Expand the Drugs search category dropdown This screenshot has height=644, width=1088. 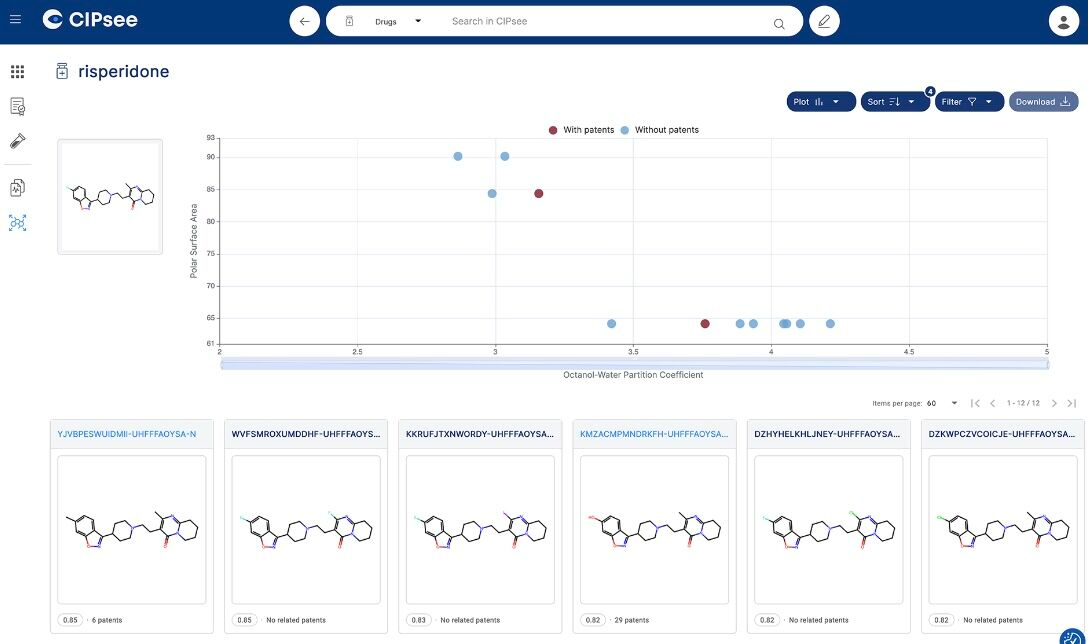[397, 21]
